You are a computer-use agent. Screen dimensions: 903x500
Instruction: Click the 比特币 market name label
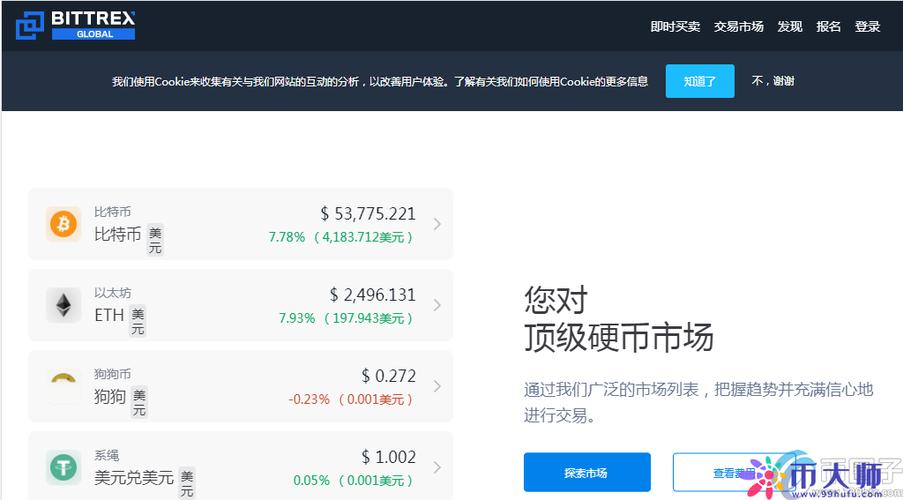(x=118, y=234)
